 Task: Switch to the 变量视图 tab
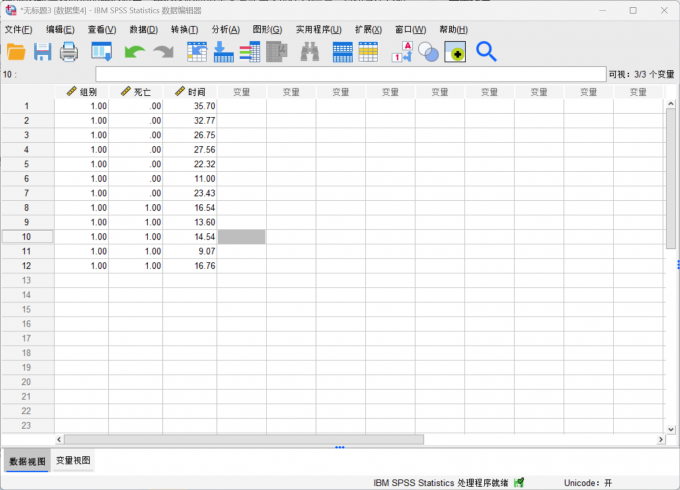click(73, 461)
